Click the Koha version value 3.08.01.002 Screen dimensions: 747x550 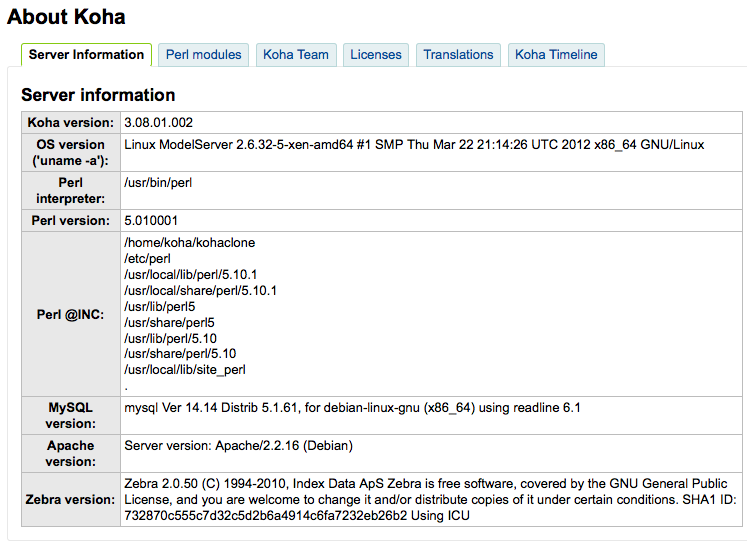[x=159, y=123]
